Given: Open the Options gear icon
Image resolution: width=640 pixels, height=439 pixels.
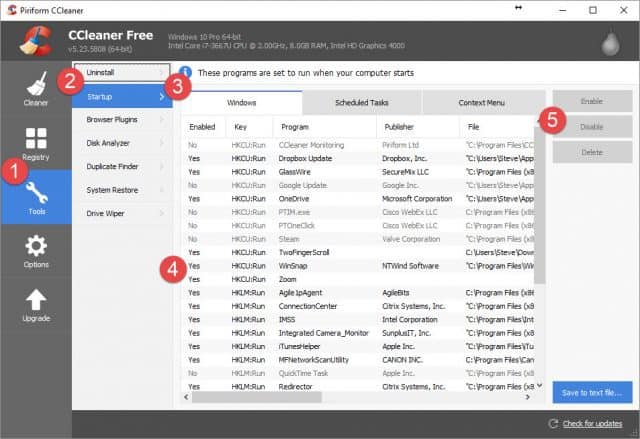Looking at the screenshot, I should coord(36,246).
